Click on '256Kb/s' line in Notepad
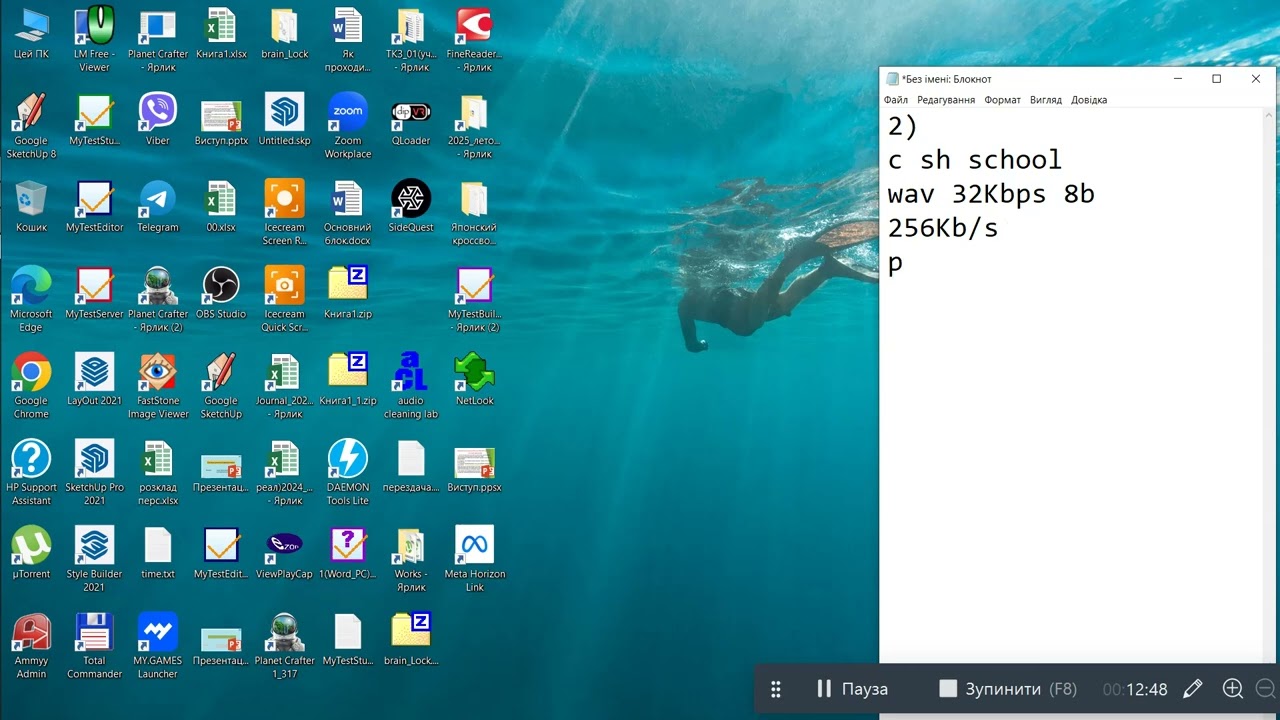This screenshot has width=1280, height=720. point(943,229)
